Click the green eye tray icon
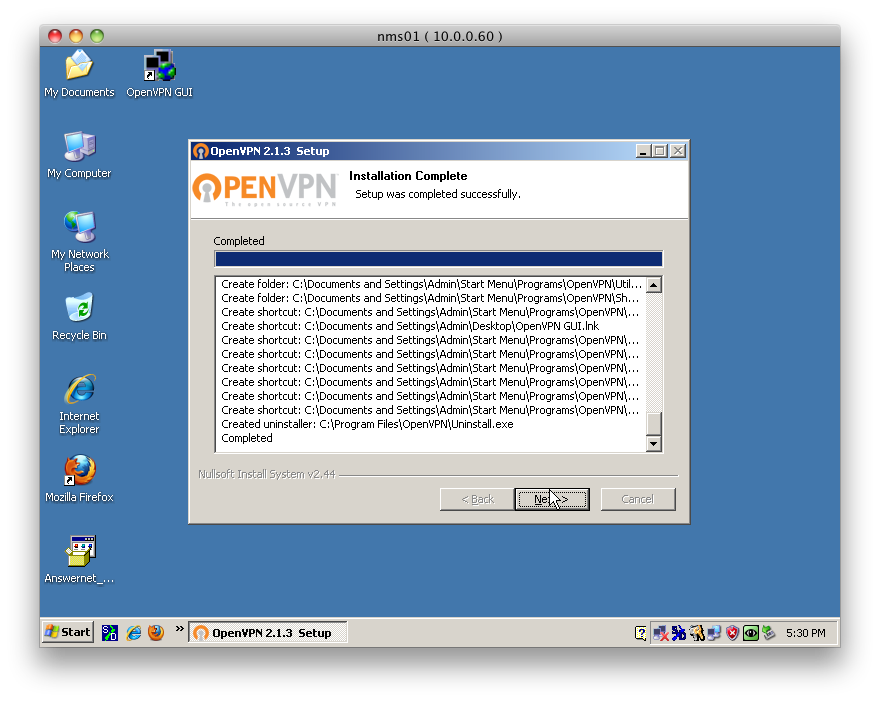The image size is (880, 702). [750, 634]
